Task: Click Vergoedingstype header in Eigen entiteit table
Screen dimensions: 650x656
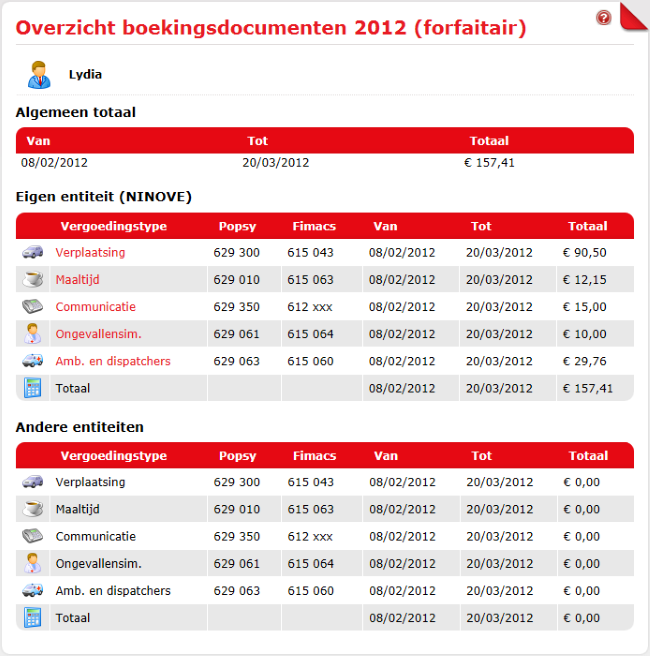Action: click(x=114, y=226)
